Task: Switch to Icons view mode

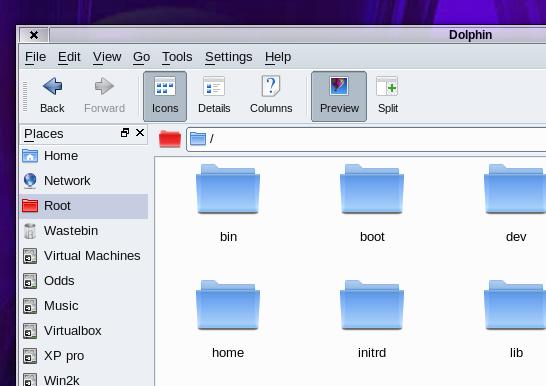Action: point(165,96)
